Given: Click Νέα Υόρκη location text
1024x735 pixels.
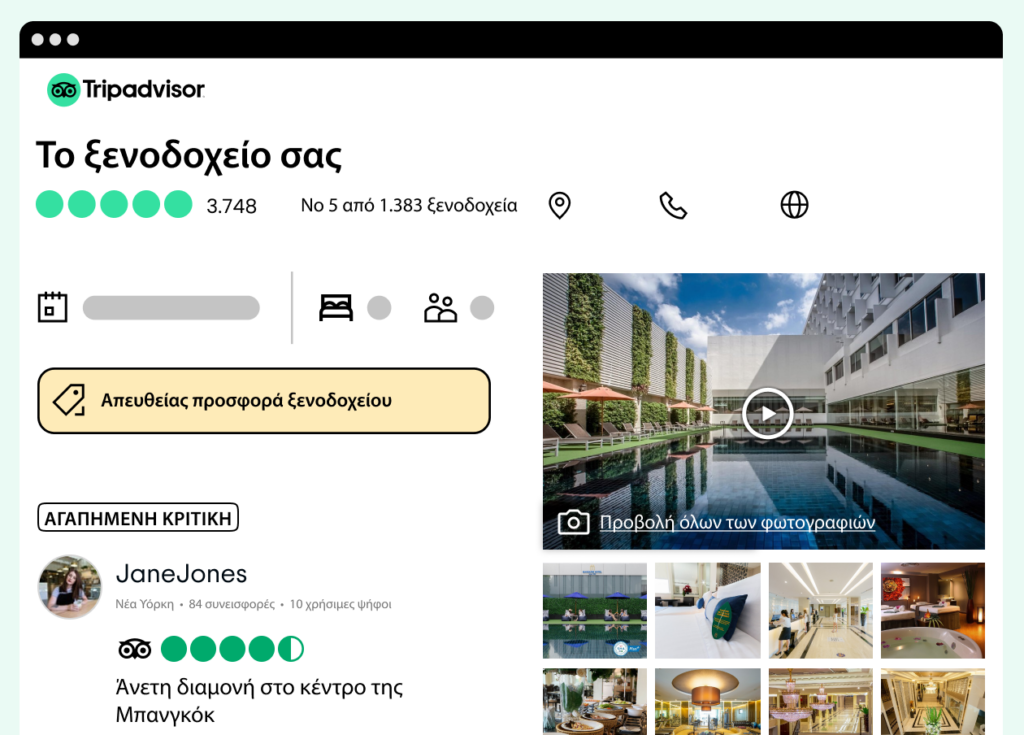Looking at the screenshot, I should [x=144, y=604].
